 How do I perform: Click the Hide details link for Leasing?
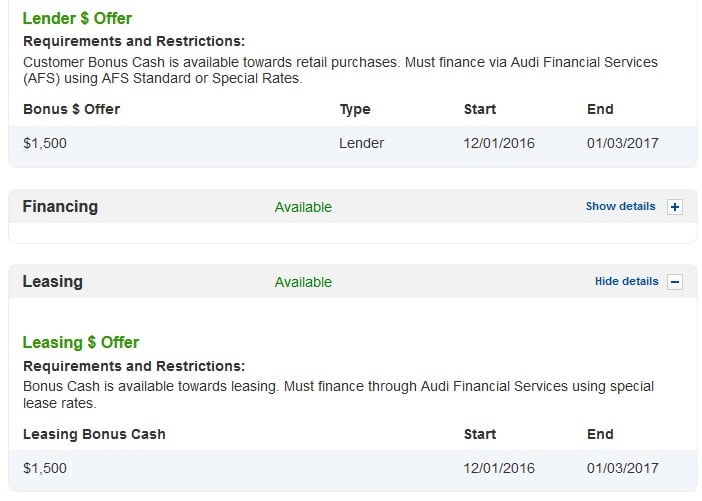(x=626, y=282)
